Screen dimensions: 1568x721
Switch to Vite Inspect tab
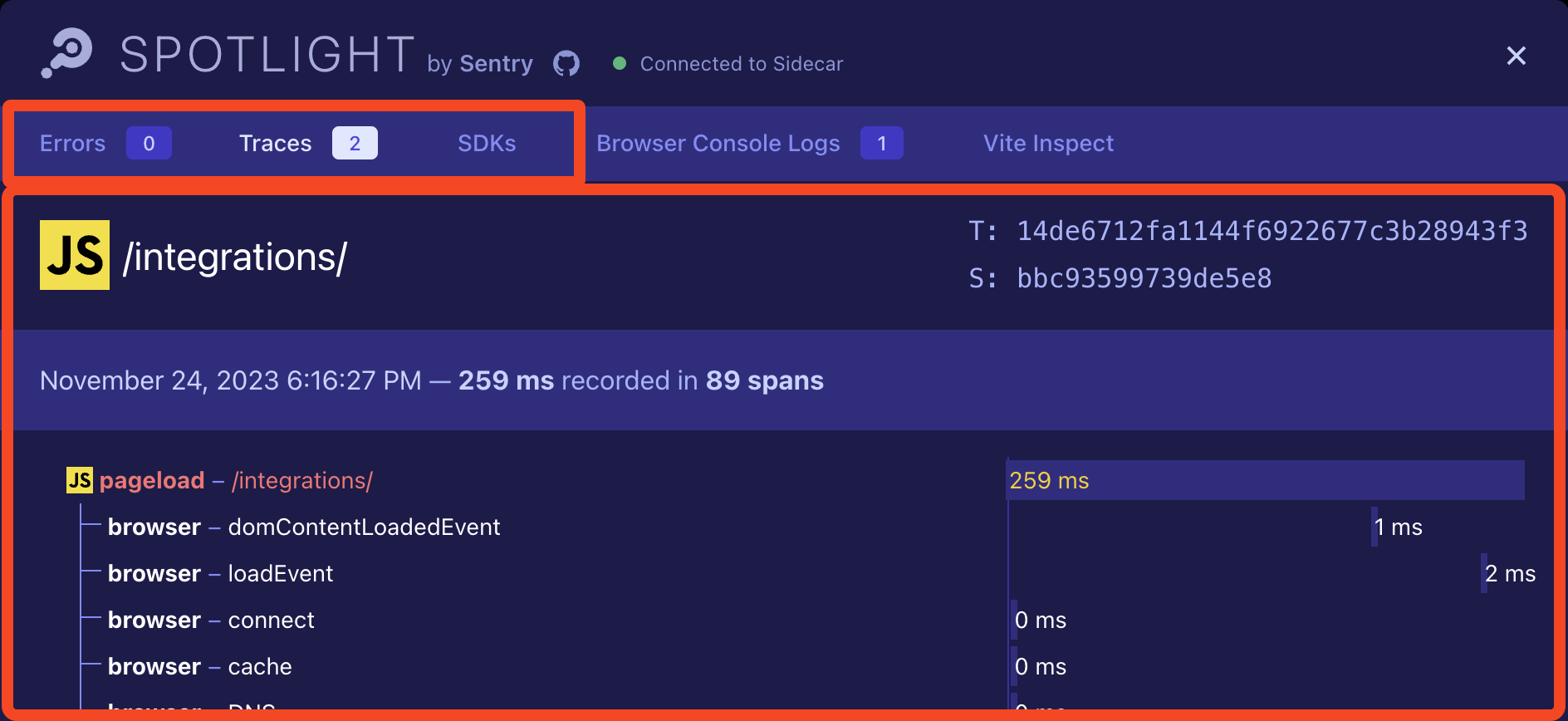click(x=1048, y=143)
